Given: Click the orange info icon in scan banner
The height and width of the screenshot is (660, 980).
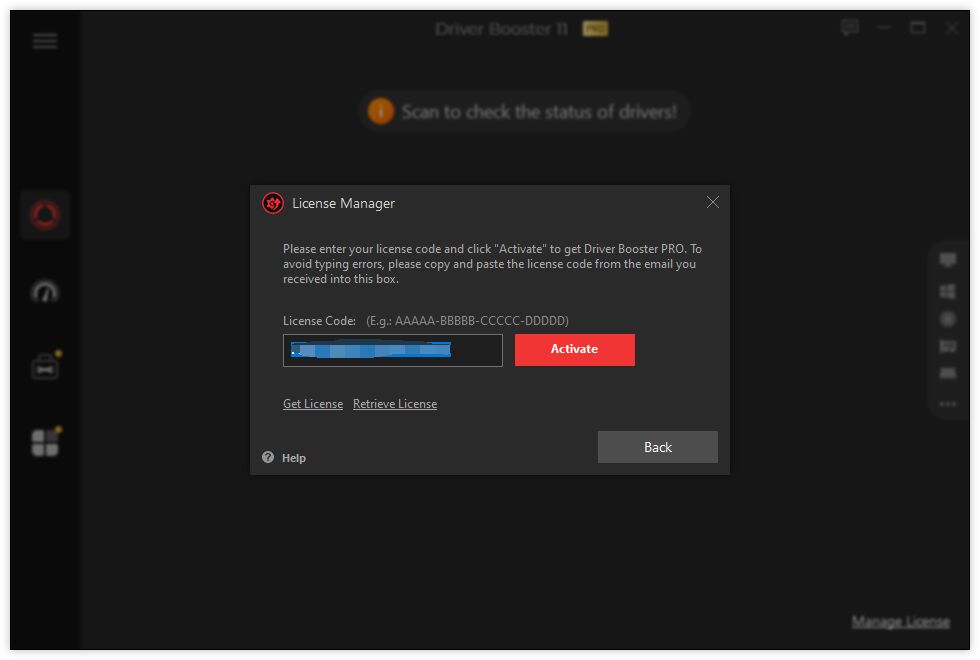Looking at the screenshot, I should 381,111.
